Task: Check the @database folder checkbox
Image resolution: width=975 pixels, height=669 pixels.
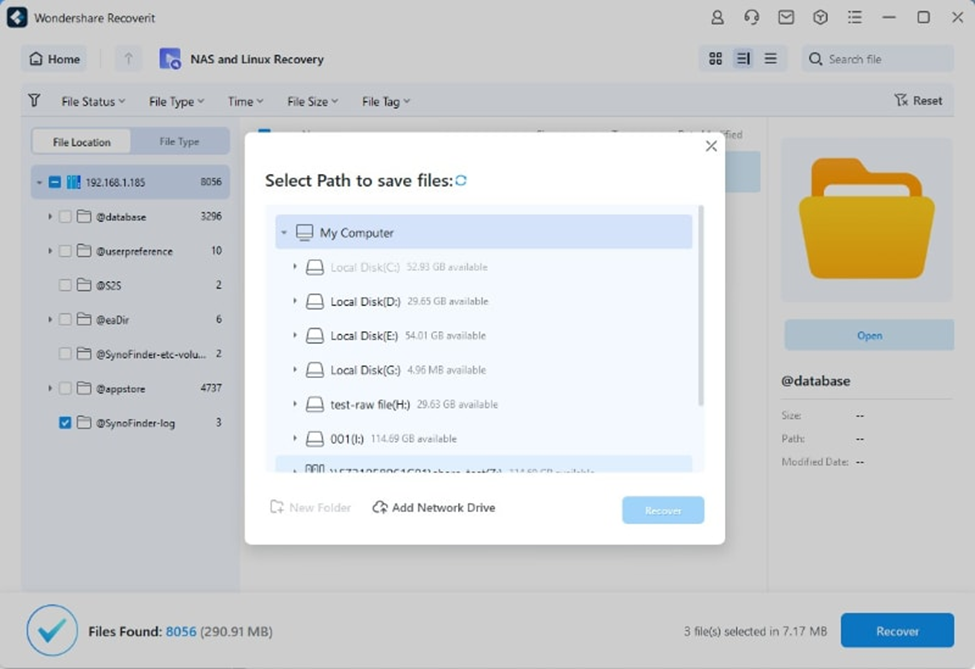Action: (64, 216)
